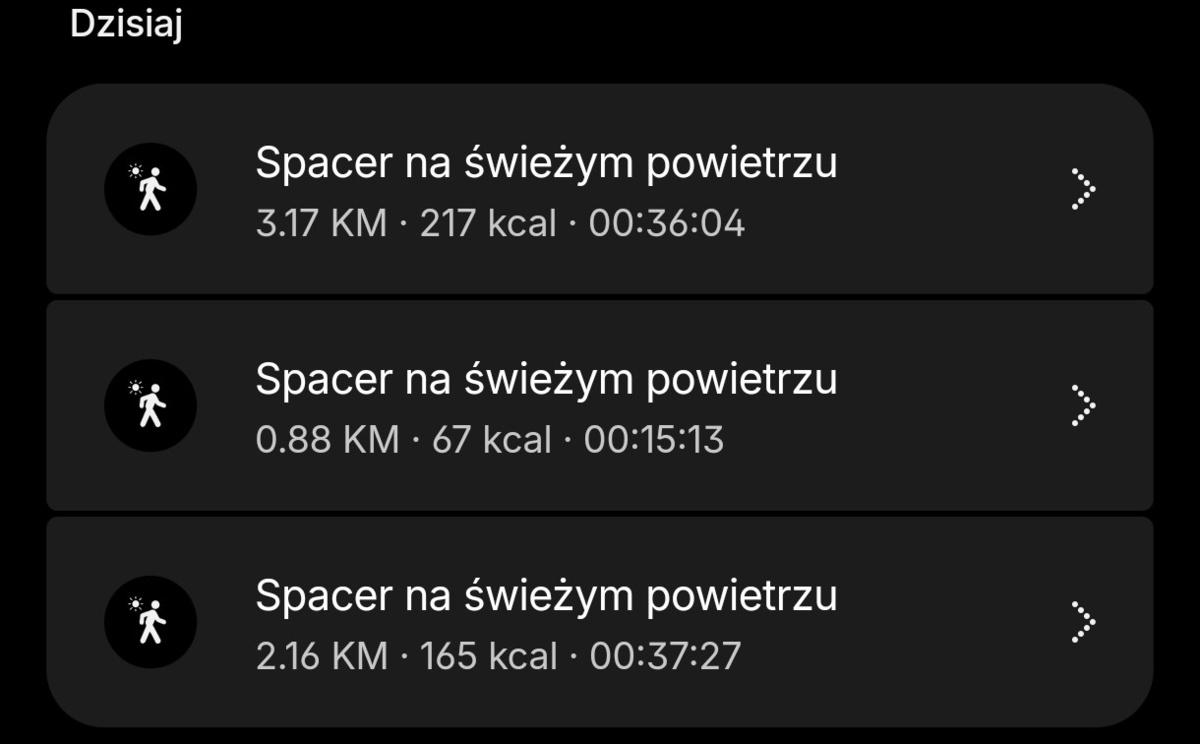
Task: Click the 00:15:13 duration value
Action: (x=654, y=440)
